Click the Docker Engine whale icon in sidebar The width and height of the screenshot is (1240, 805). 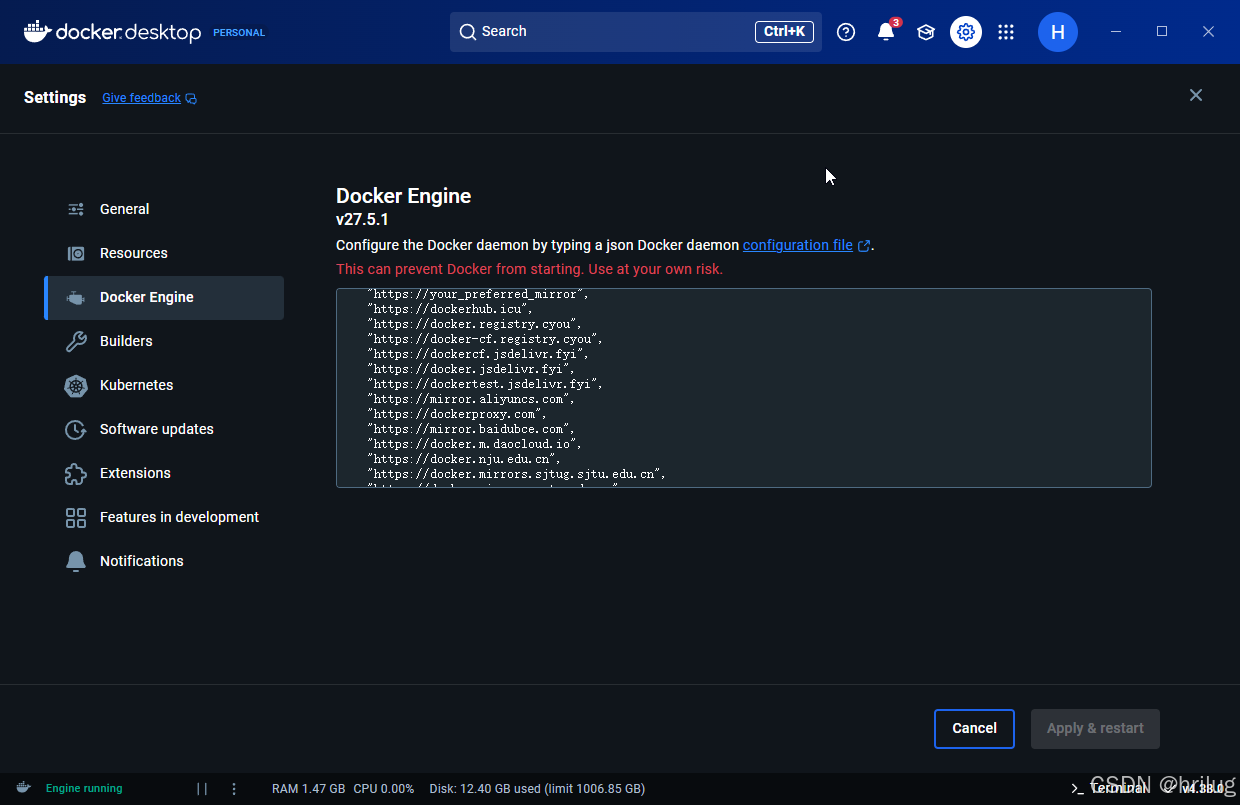pos(76,297)
